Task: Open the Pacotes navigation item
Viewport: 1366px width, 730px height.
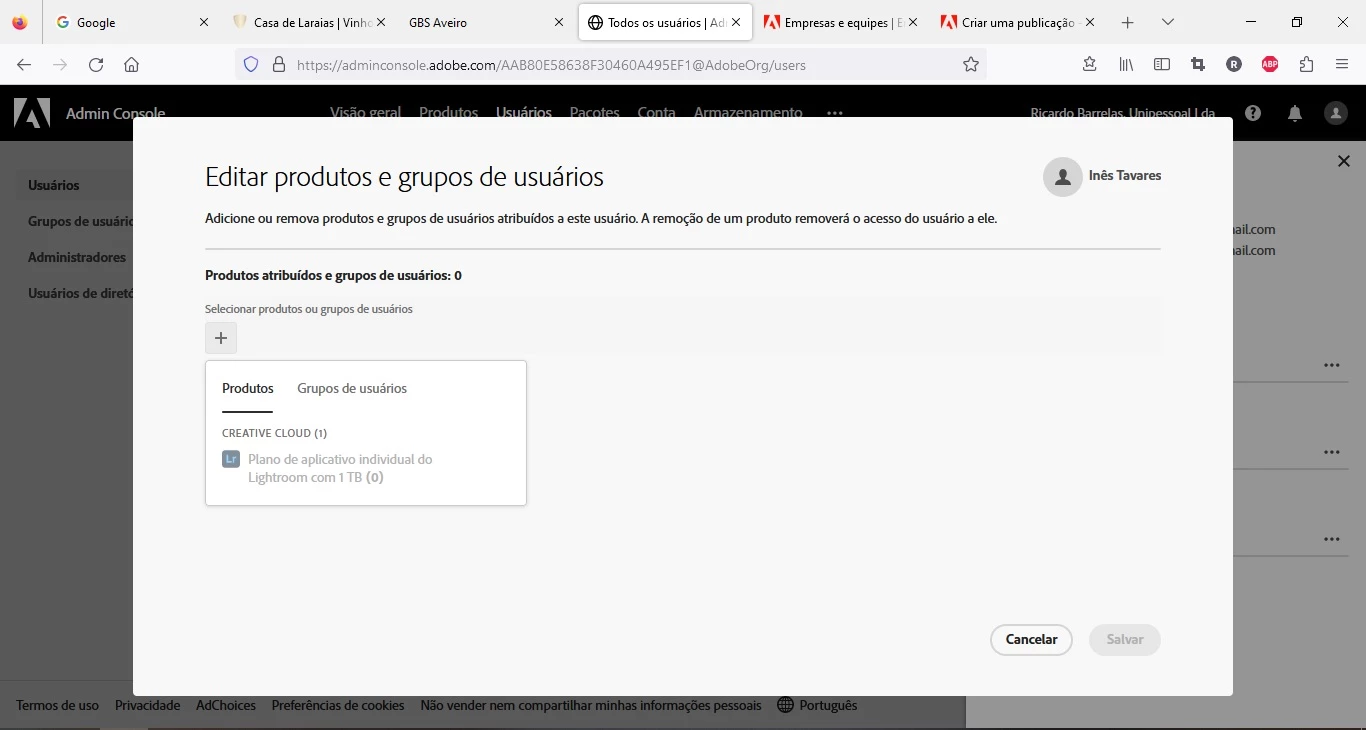Action: click(595, 113)
